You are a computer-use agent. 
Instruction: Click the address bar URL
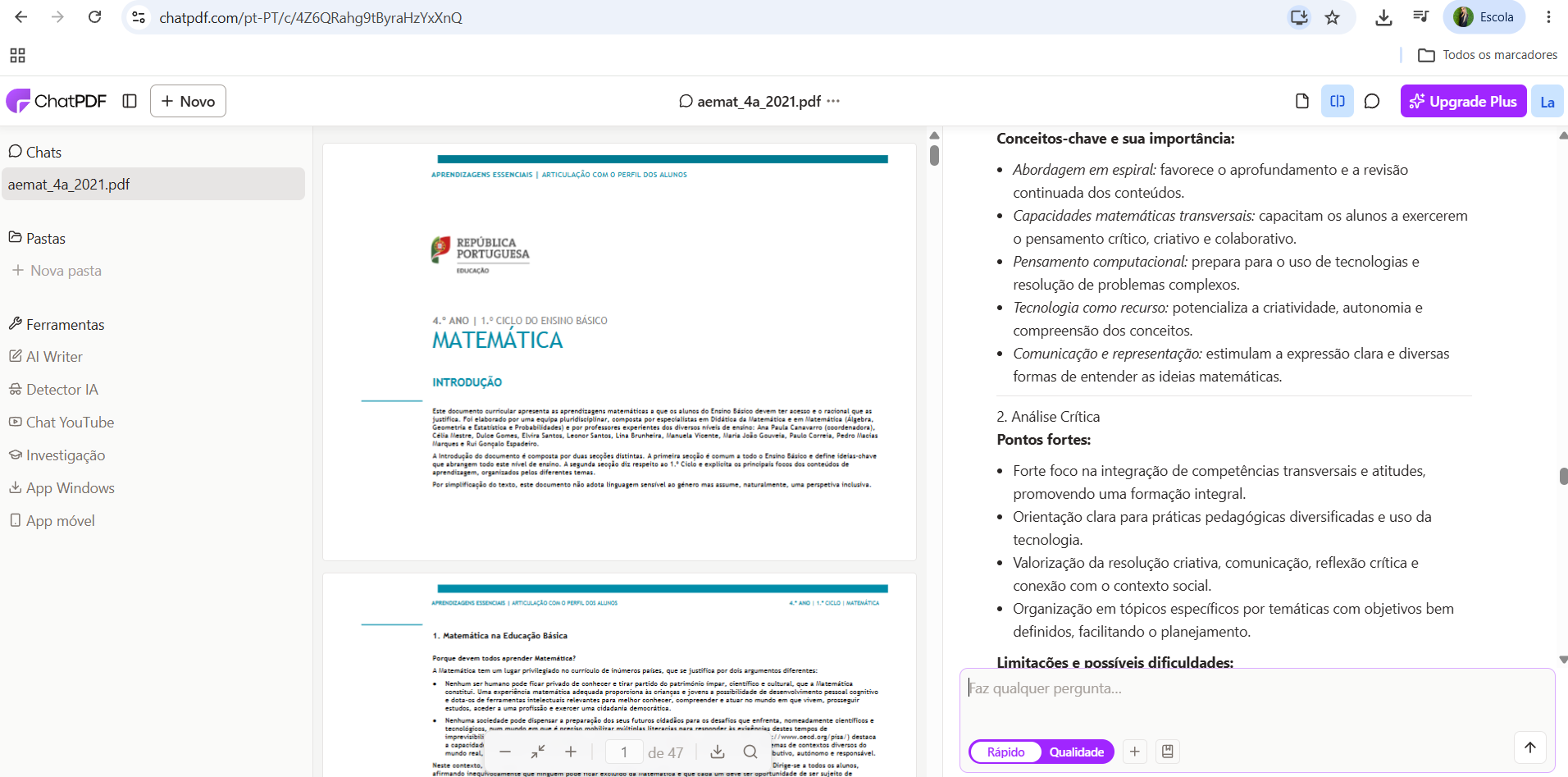point(311,18)
